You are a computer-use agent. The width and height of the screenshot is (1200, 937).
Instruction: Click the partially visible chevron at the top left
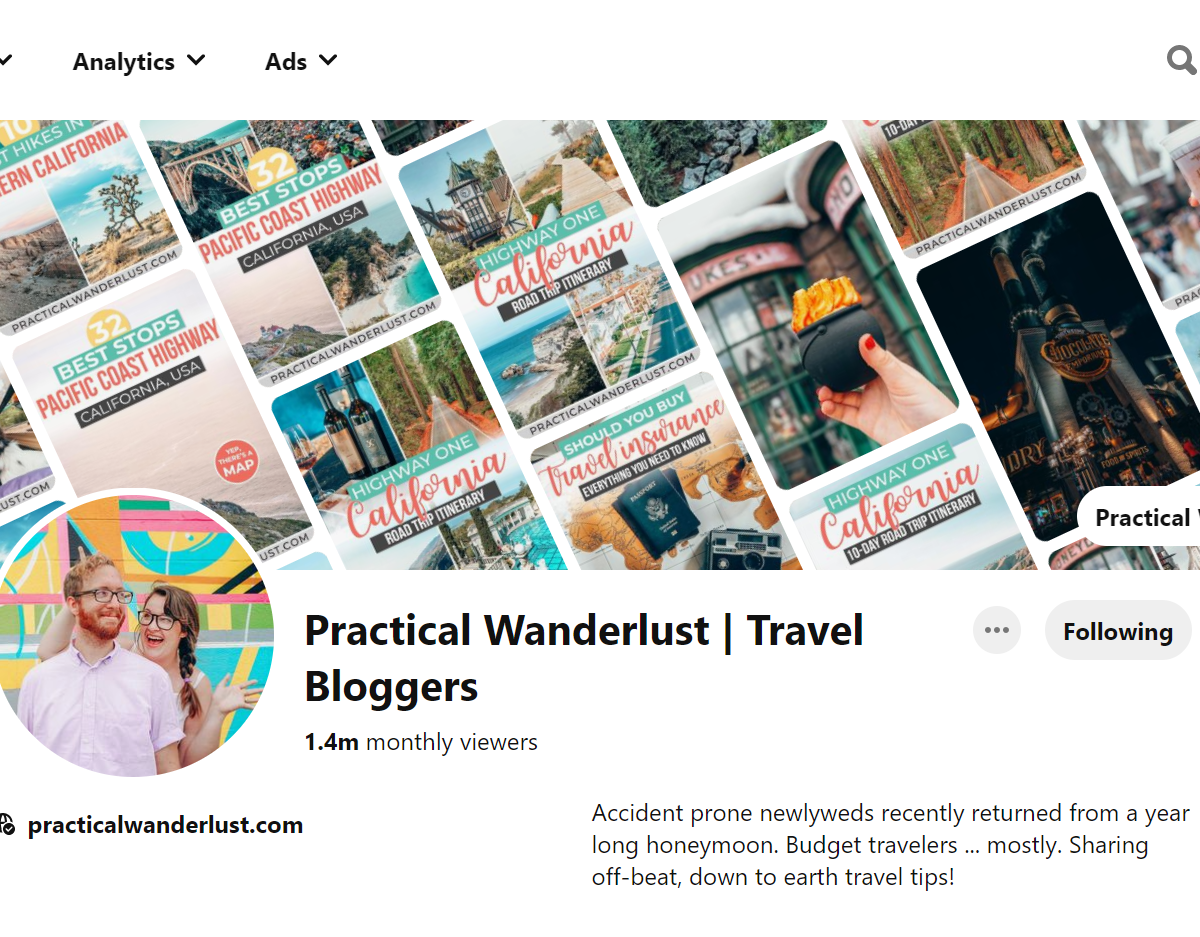[x=5, y=61]
